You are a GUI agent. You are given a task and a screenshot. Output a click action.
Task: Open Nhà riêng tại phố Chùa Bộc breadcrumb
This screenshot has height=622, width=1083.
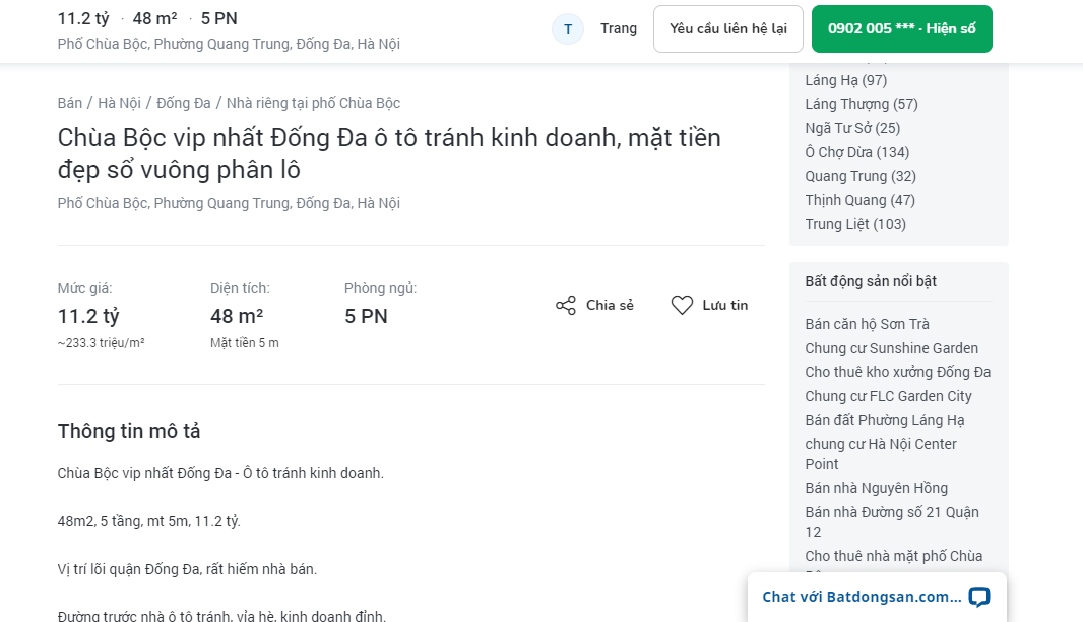pos(313,103)
